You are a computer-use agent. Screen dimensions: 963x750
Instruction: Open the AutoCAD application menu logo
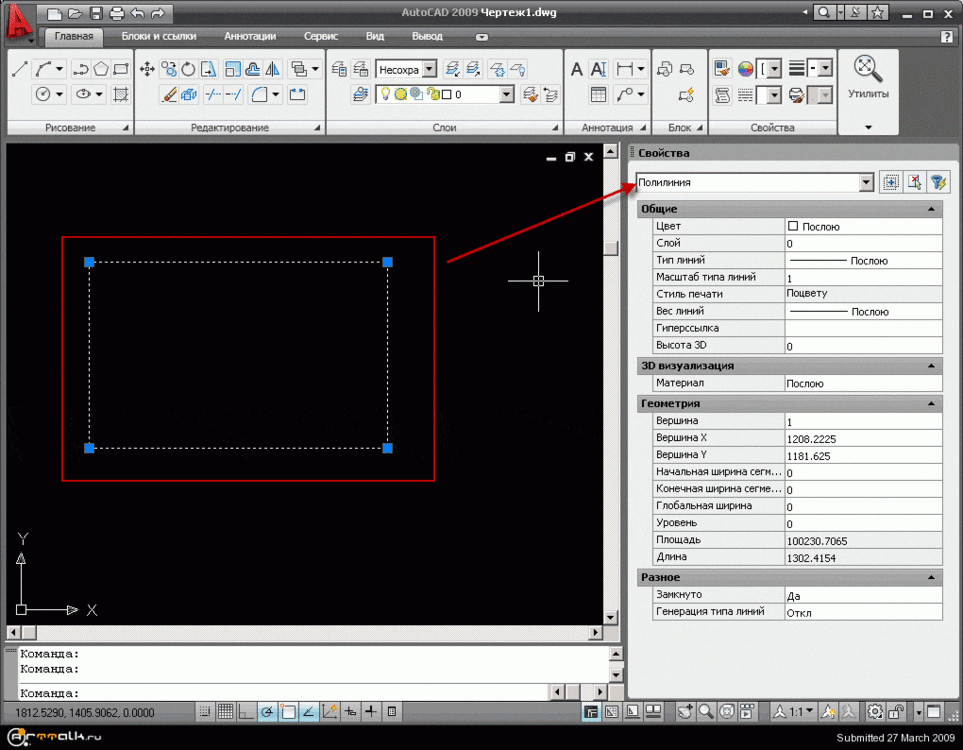tap(17, 19)
